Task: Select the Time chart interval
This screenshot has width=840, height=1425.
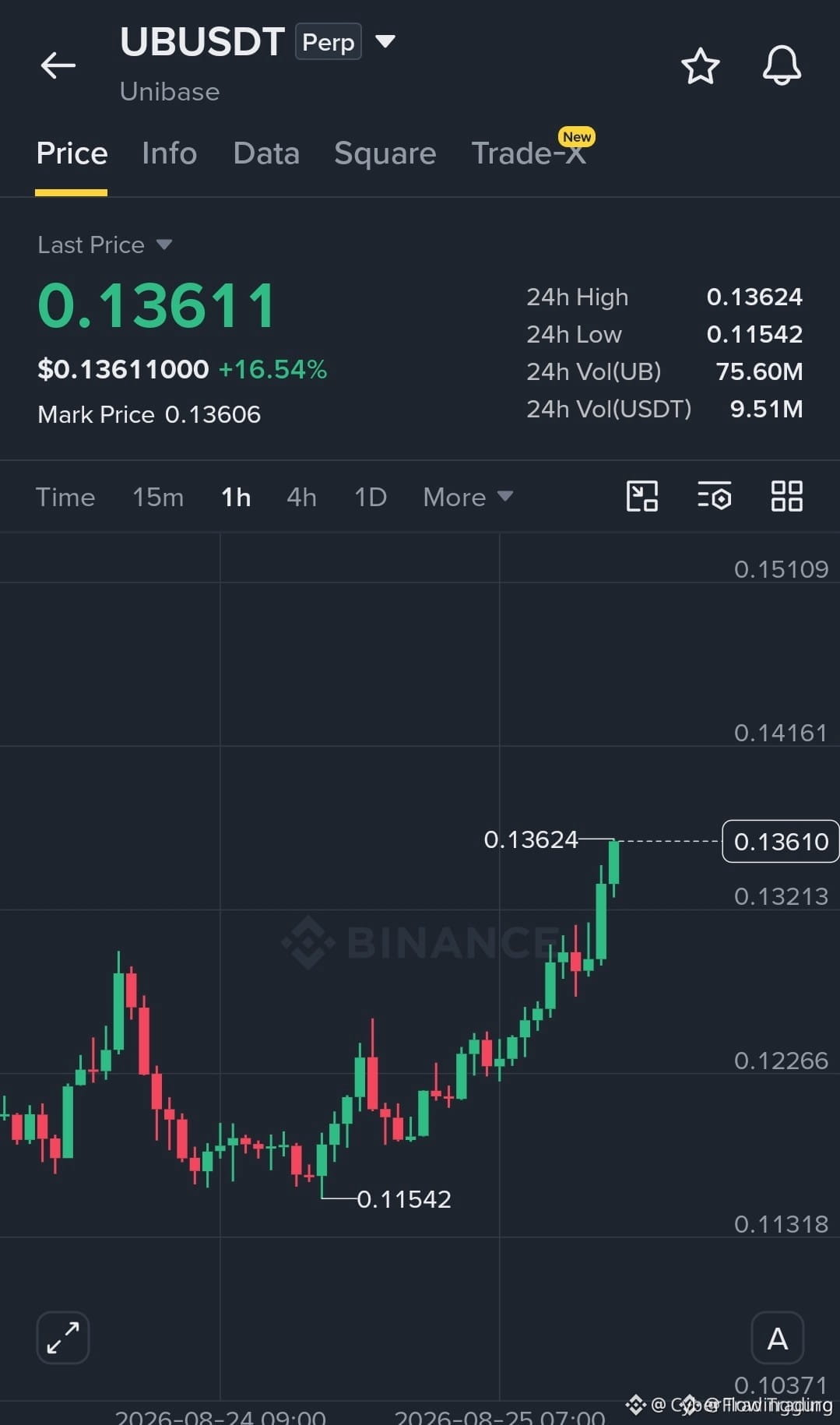Action: pyautogui.click(x=65, y=497)
